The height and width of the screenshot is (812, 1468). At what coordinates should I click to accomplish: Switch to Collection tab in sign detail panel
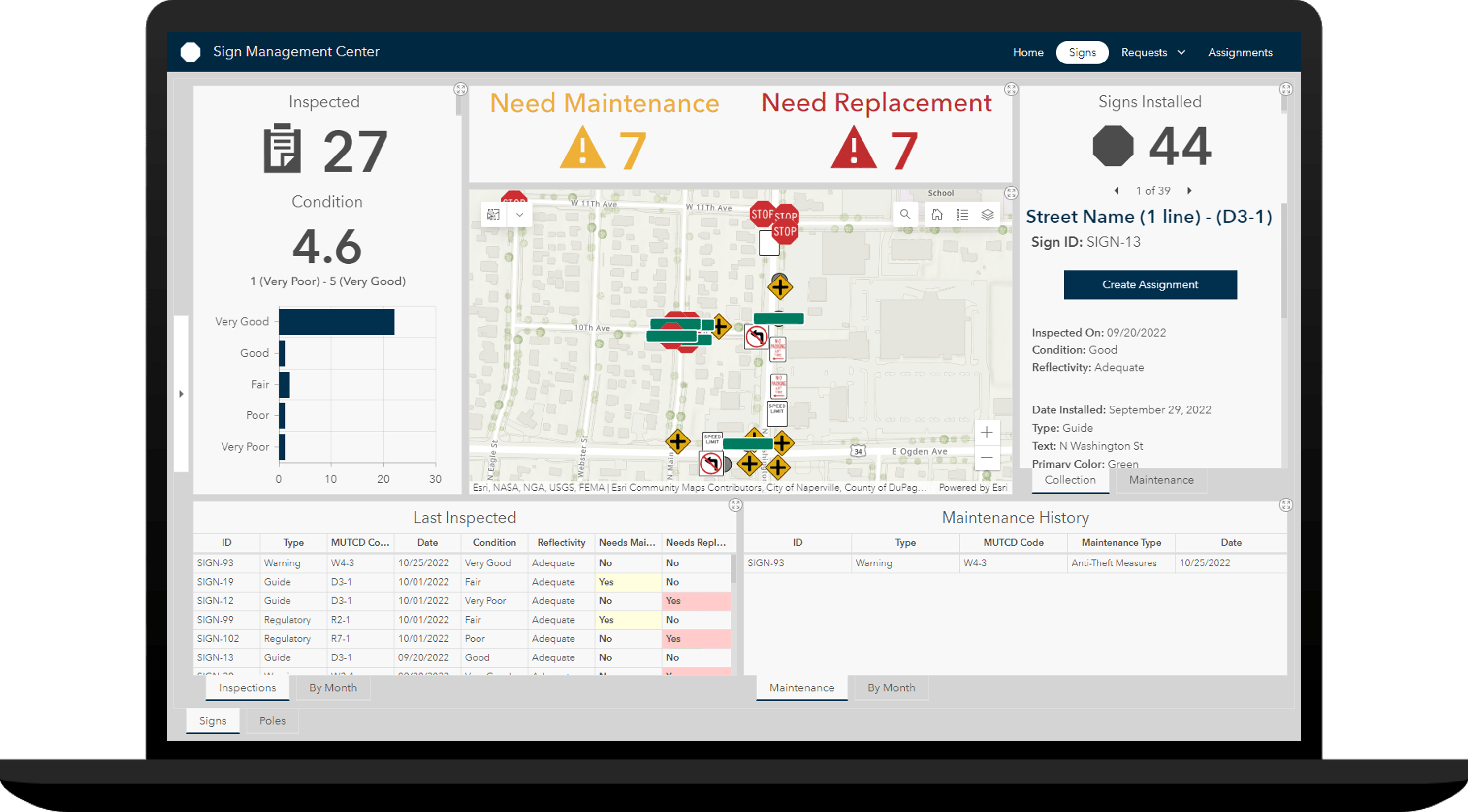(x=1068, y=480)
